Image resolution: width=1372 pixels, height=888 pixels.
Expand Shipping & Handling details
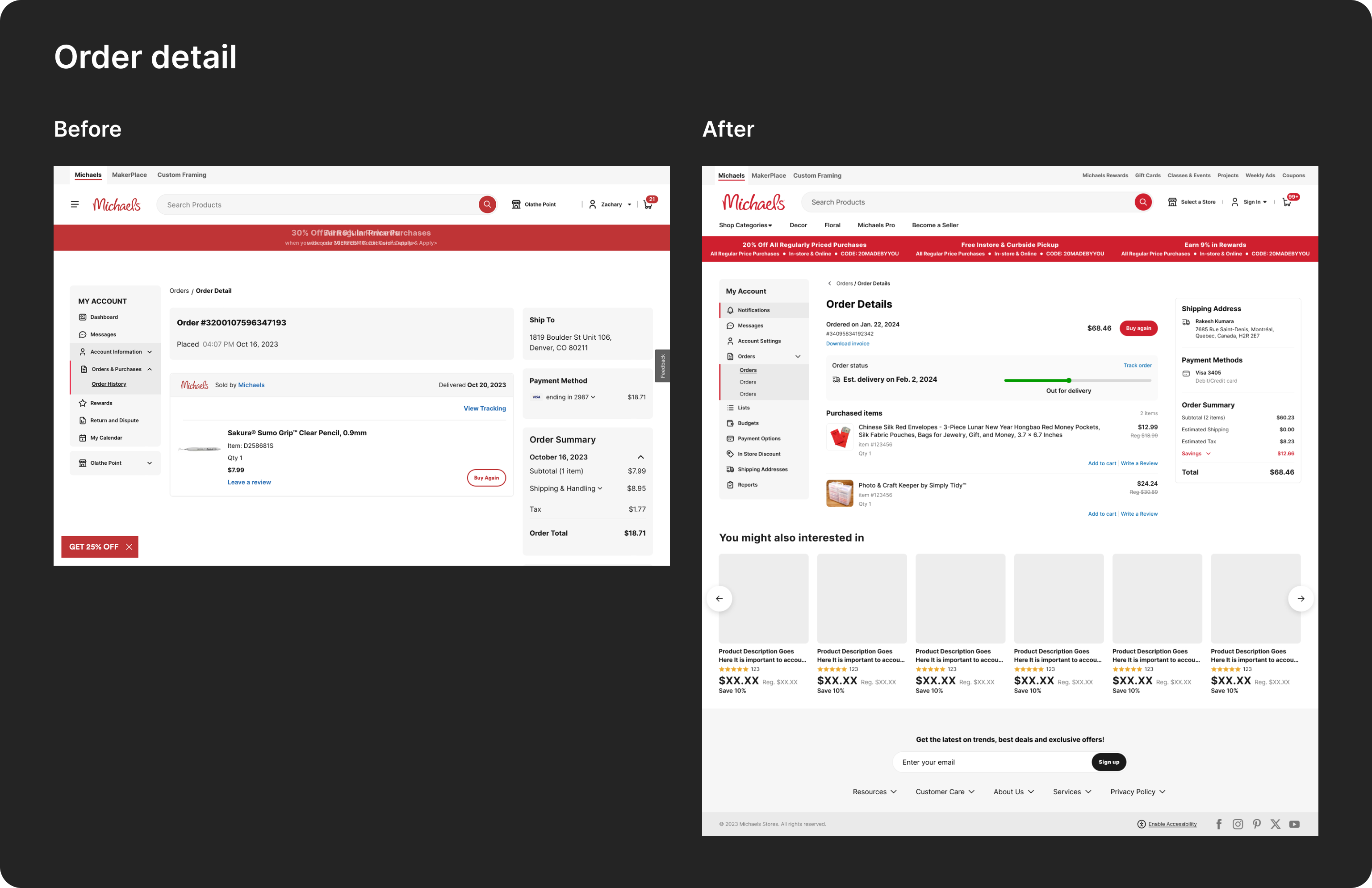tap(600, 488)
